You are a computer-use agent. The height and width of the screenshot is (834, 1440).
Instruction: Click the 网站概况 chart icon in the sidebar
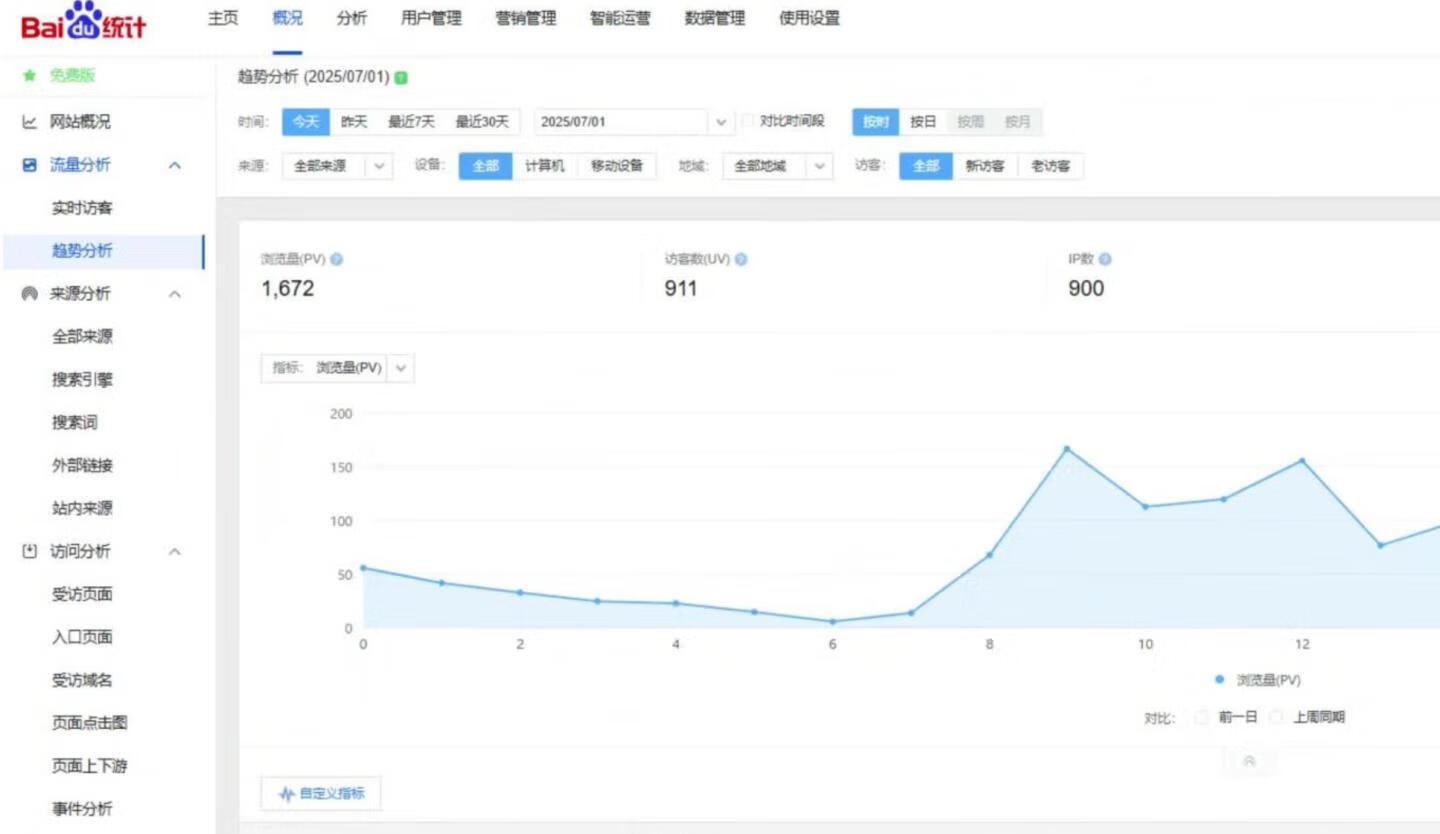pyautogui.click(x=30, y=122)
